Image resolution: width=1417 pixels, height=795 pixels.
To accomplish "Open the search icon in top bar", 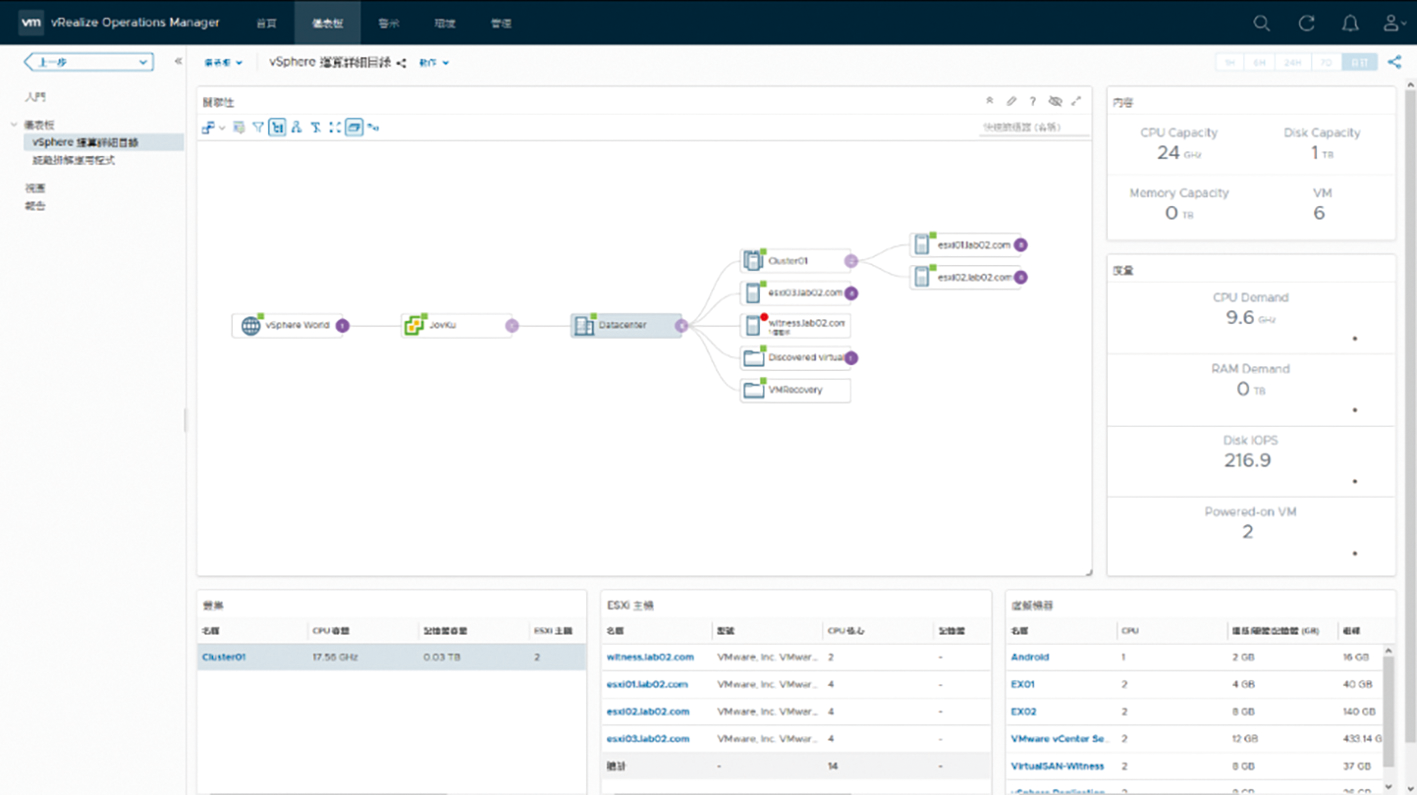I will click(1261, 23).
